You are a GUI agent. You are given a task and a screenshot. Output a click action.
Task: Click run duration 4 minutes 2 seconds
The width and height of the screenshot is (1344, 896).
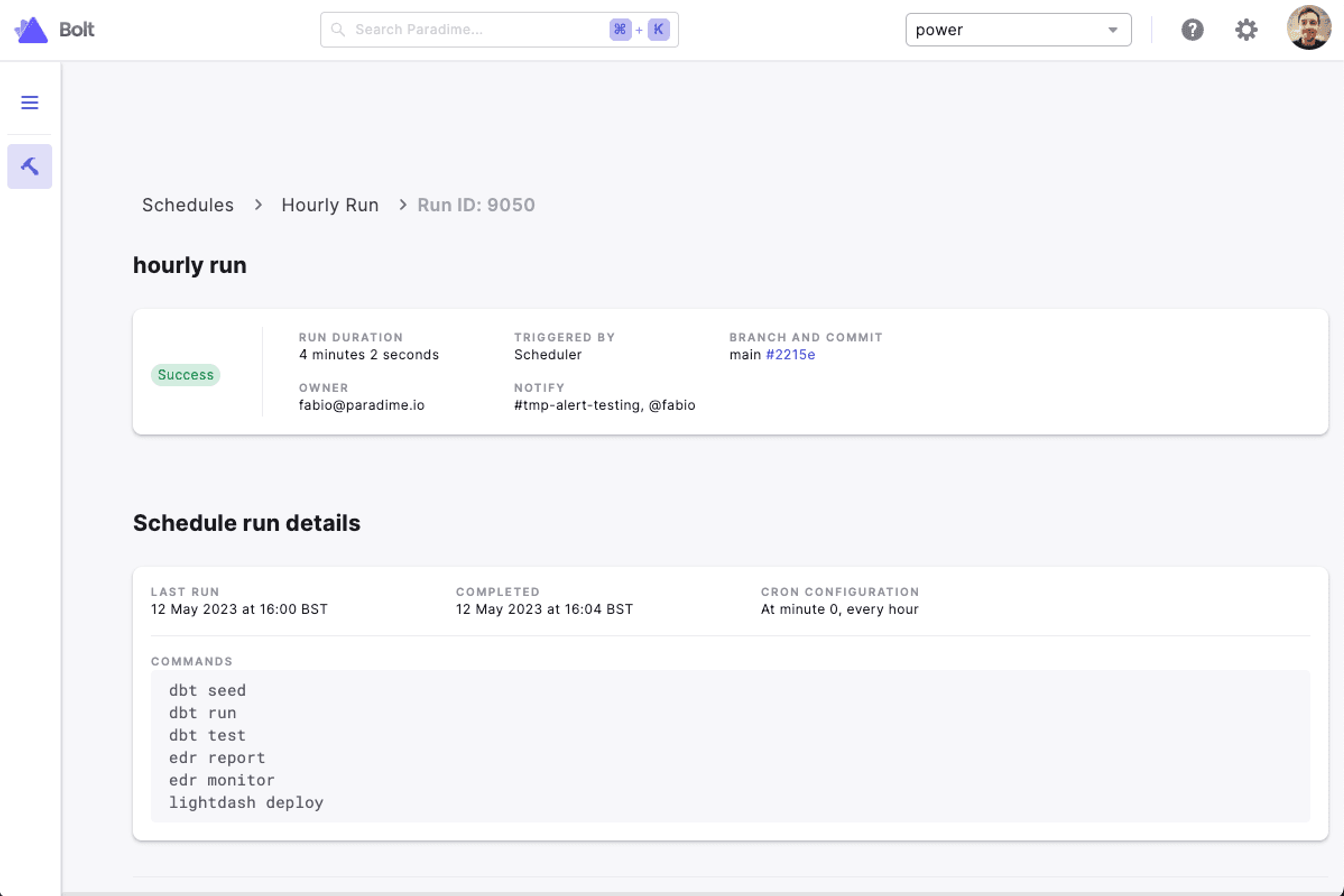[x=369, y=355]
